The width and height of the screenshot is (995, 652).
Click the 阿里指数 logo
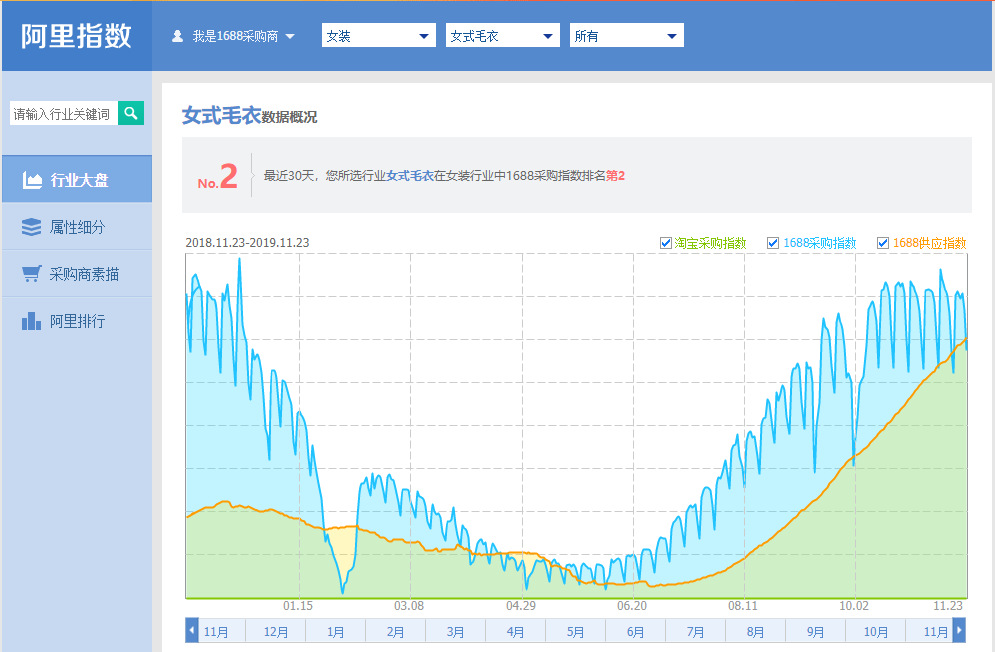[76, 36]
